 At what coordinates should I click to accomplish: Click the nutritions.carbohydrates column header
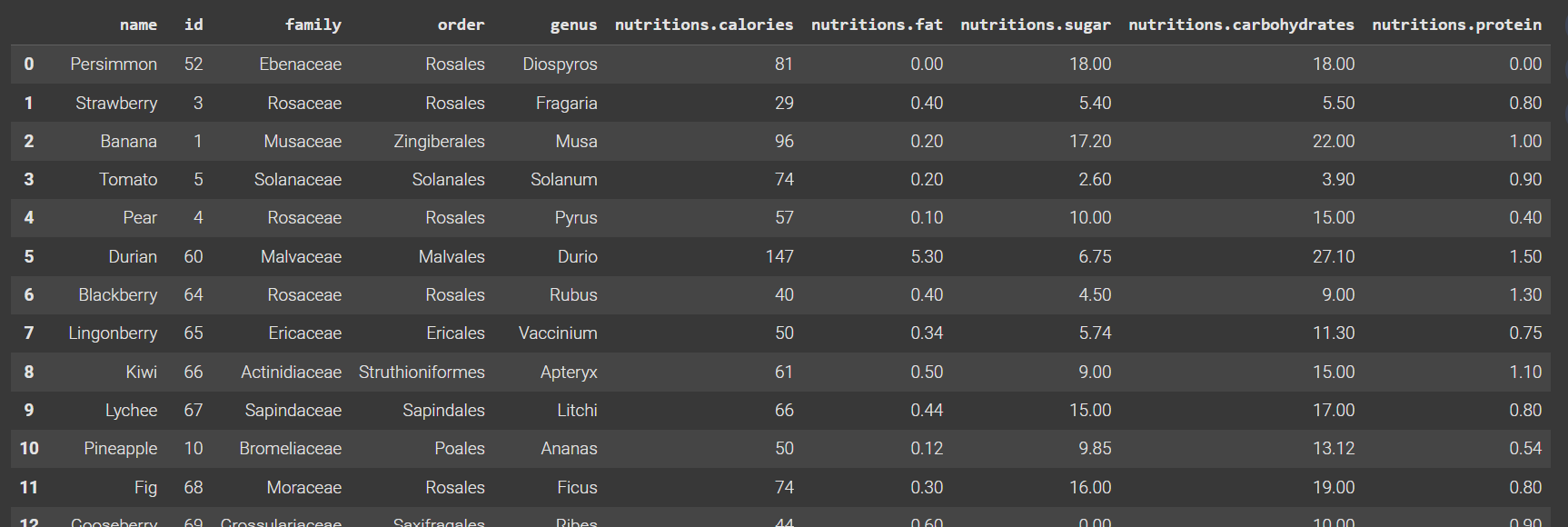[x=1241, y=25]
